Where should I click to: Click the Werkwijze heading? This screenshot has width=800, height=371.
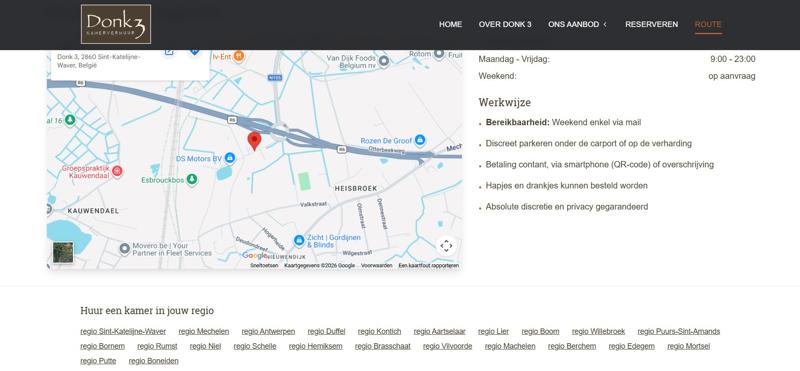tap(505, 102)
